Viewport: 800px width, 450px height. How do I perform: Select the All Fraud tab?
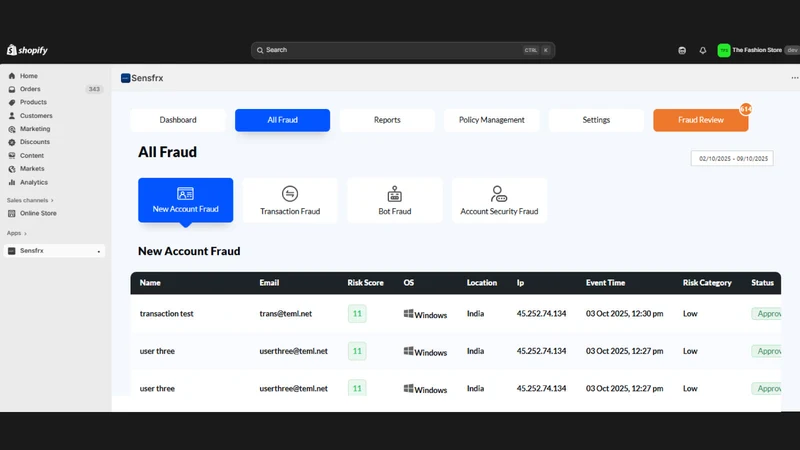[282, 120]
